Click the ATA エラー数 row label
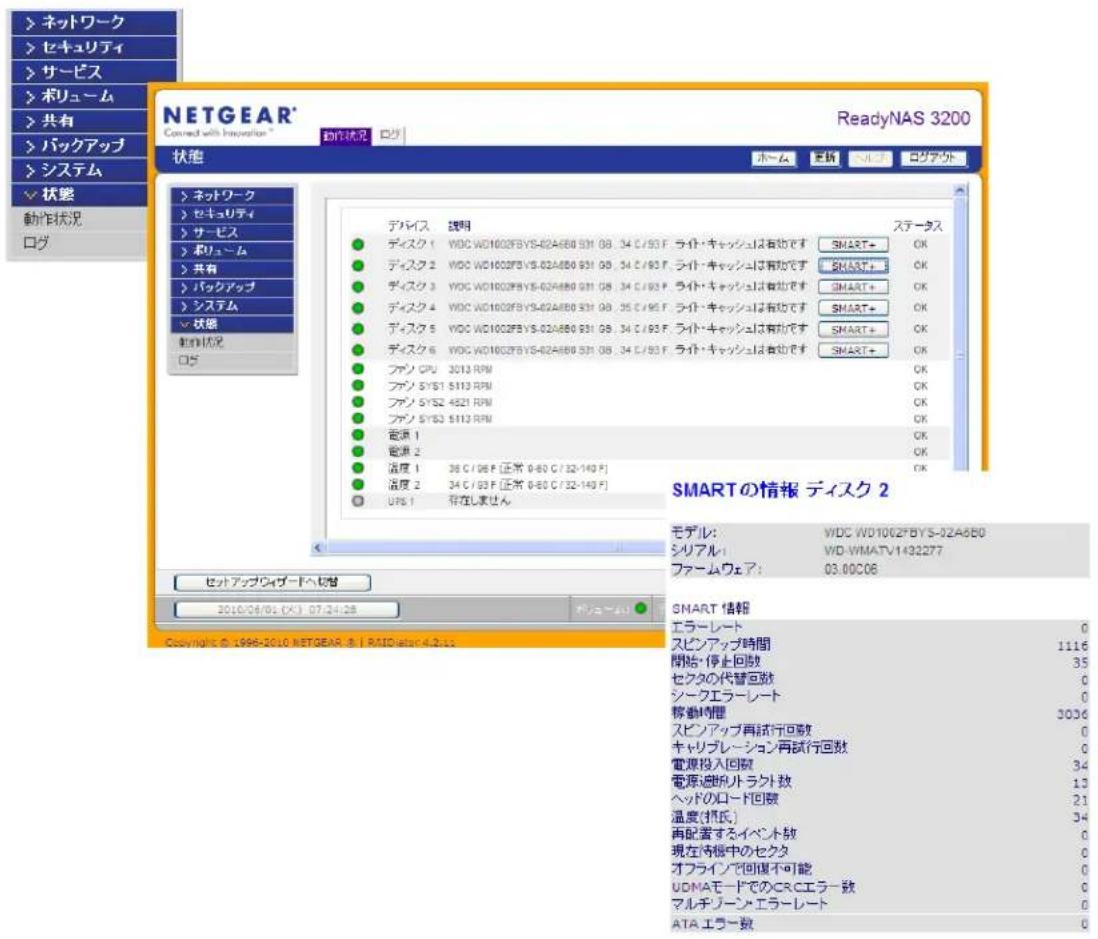The height and width of the screenshot is (939, 1098). pos(712,924)
